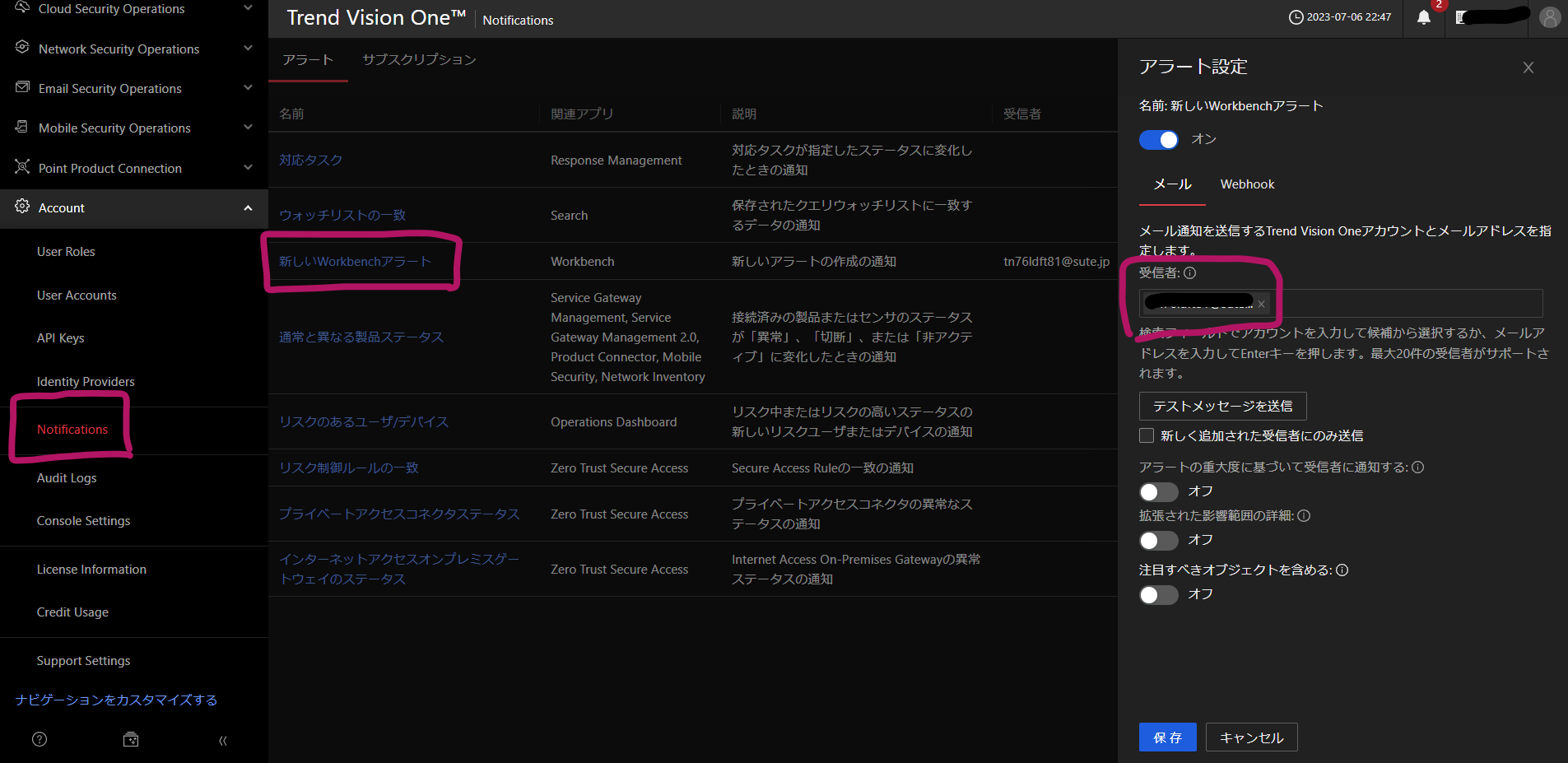
Task: Switch to the Webhook tab
Action: click(x=1247, y=184)
